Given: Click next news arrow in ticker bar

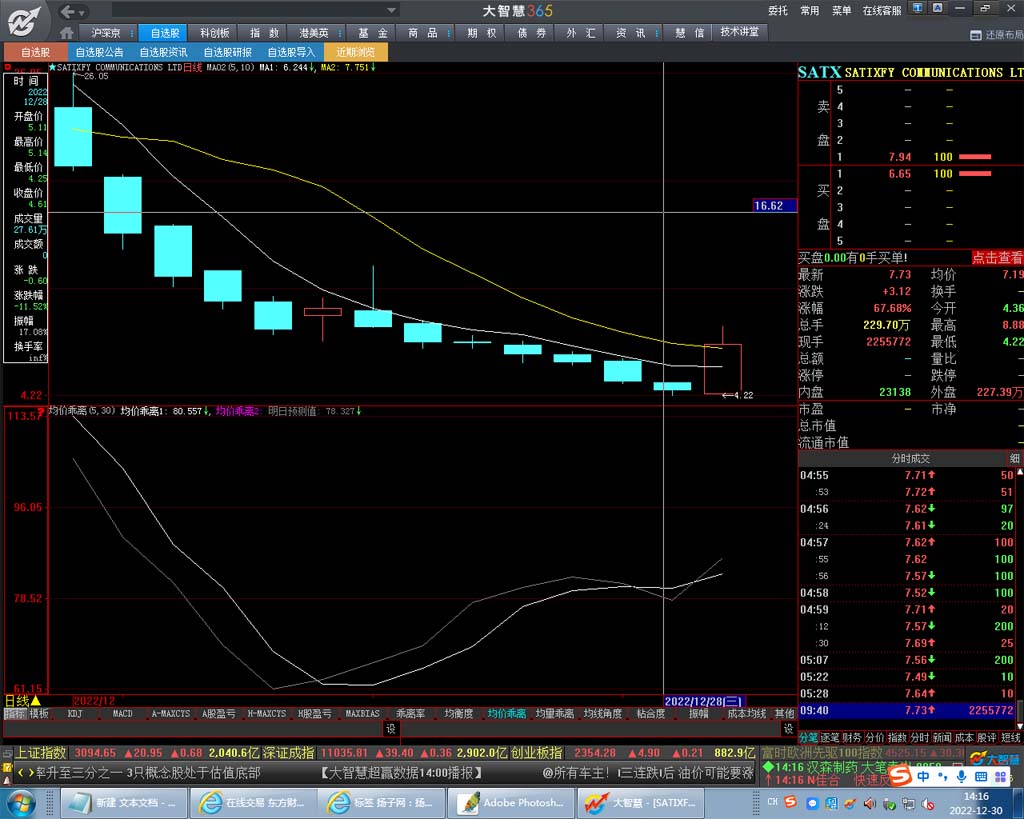Looking at the screenshot, I should (x=30, y=773).
